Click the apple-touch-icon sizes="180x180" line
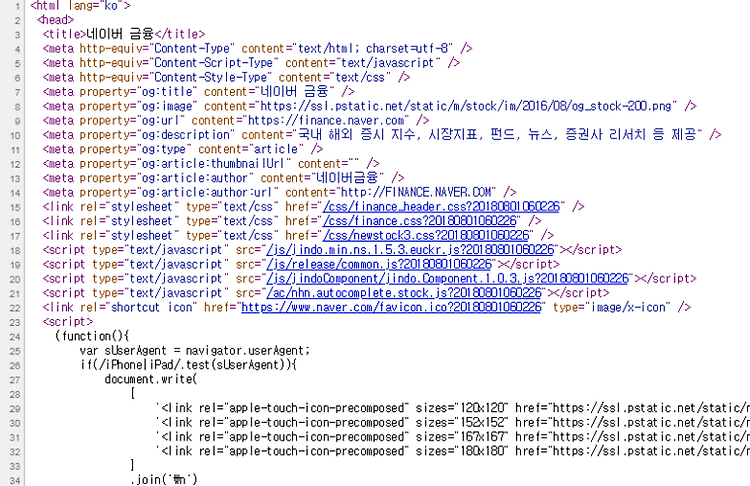The width and height of the screenshot is (750, 486). coord(452,451)
